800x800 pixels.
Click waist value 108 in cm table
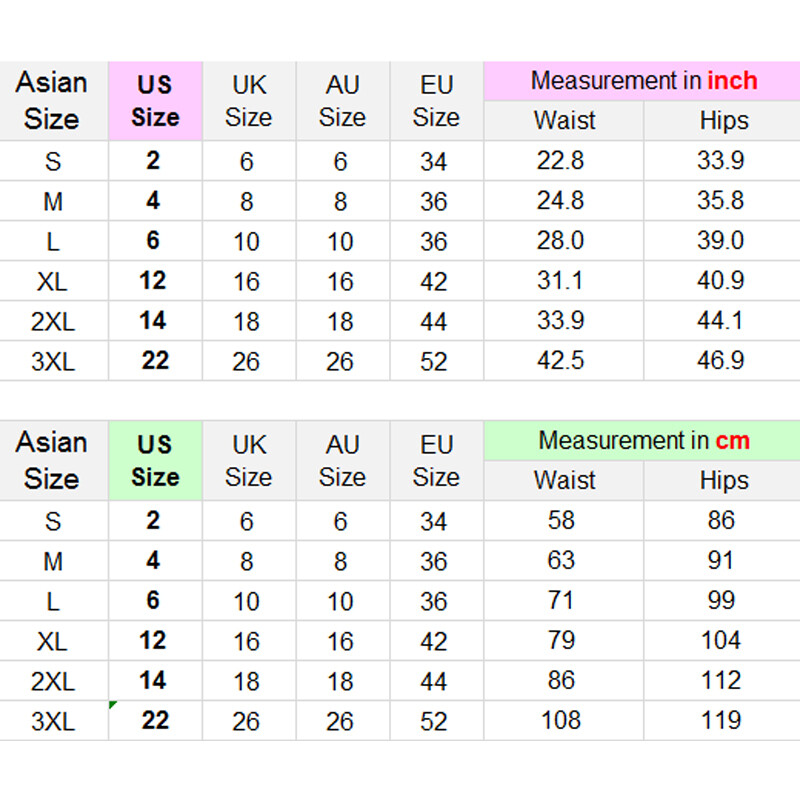[561, 720]
